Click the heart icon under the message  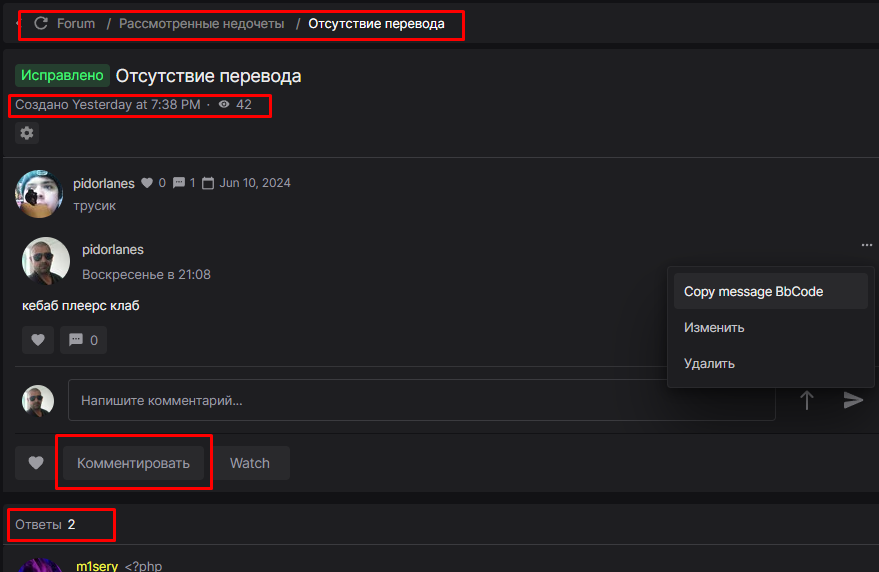tap(37, 340)
